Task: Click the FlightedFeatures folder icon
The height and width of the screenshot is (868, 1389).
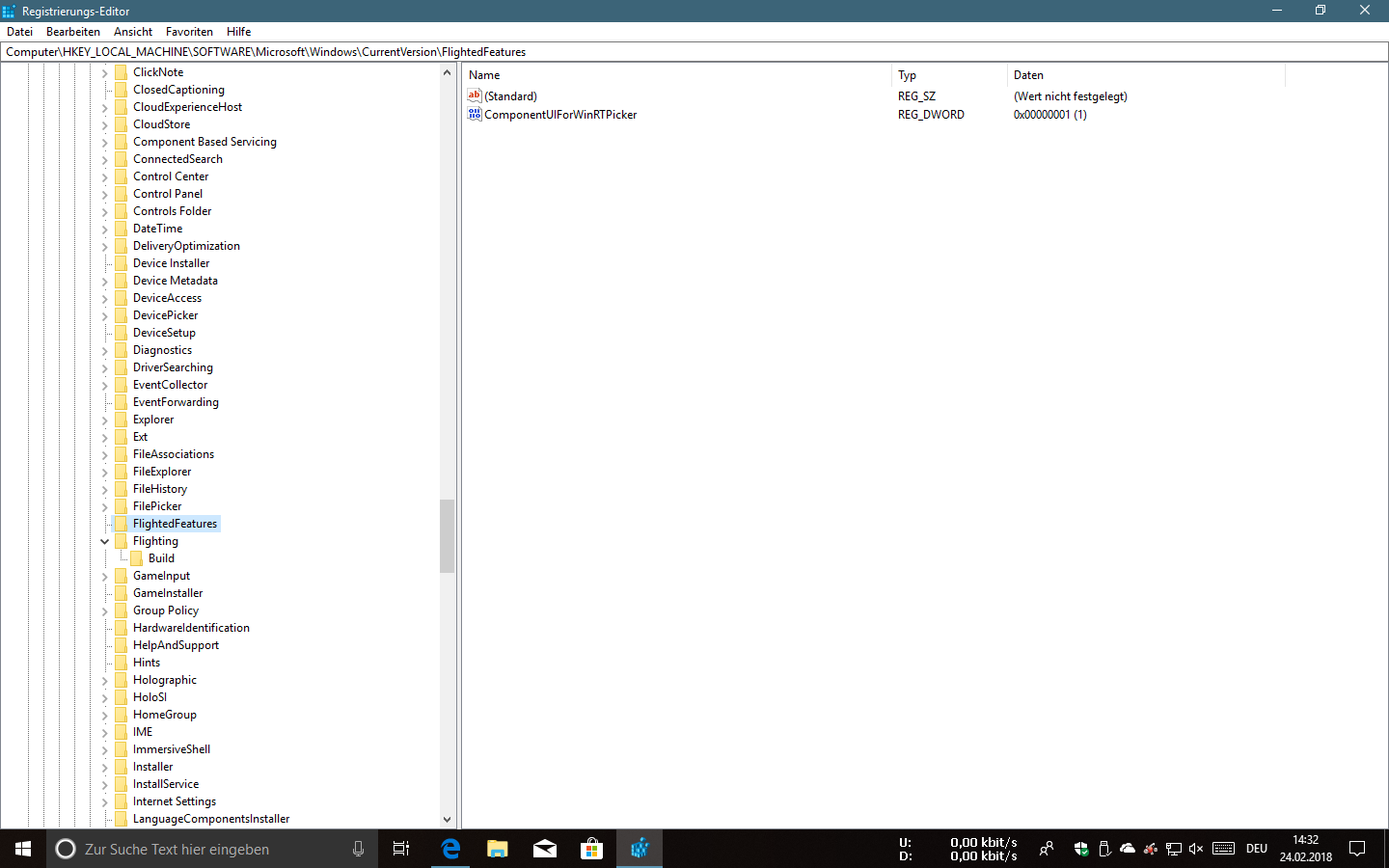Action: tap(121, 524)
